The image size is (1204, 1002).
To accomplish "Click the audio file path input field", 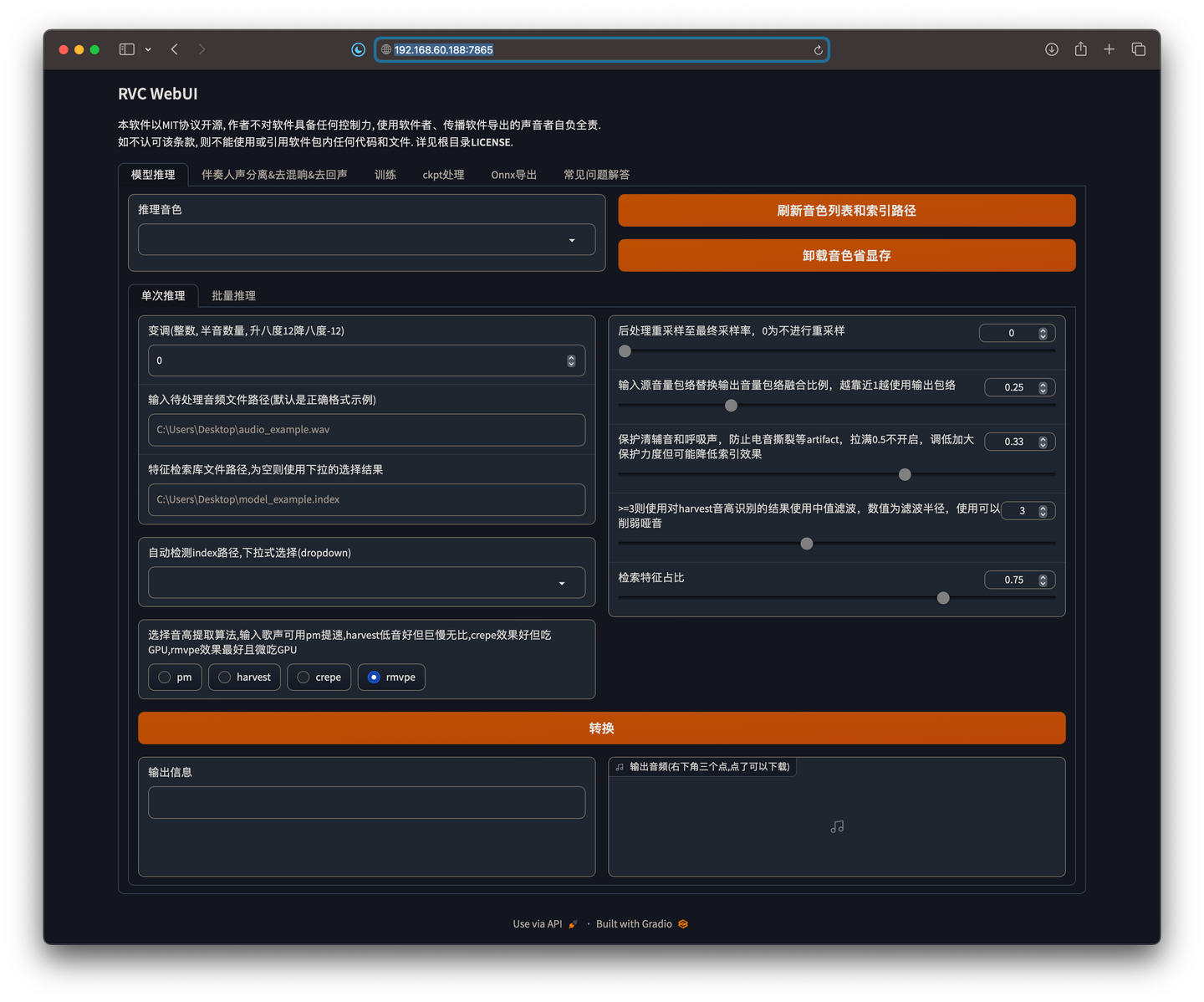I will click(x=366, y=429).
